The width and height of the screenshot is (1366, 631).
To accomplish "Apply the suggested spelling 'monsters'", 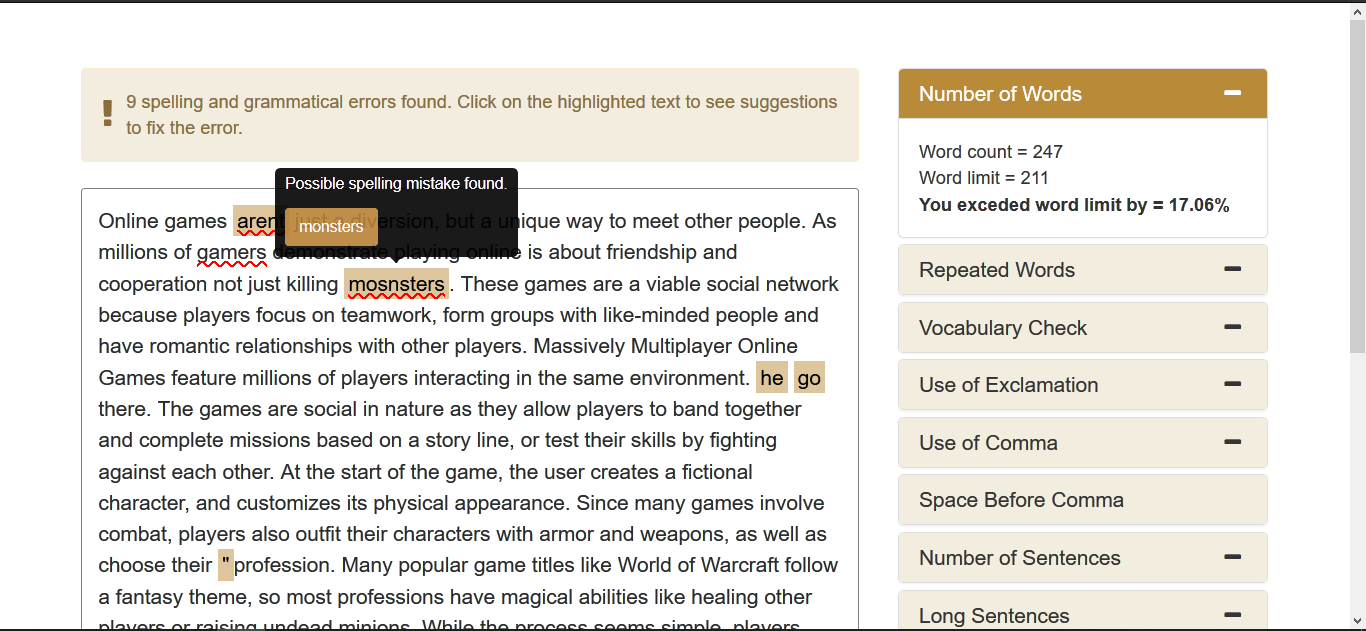I will click(330, 226).
